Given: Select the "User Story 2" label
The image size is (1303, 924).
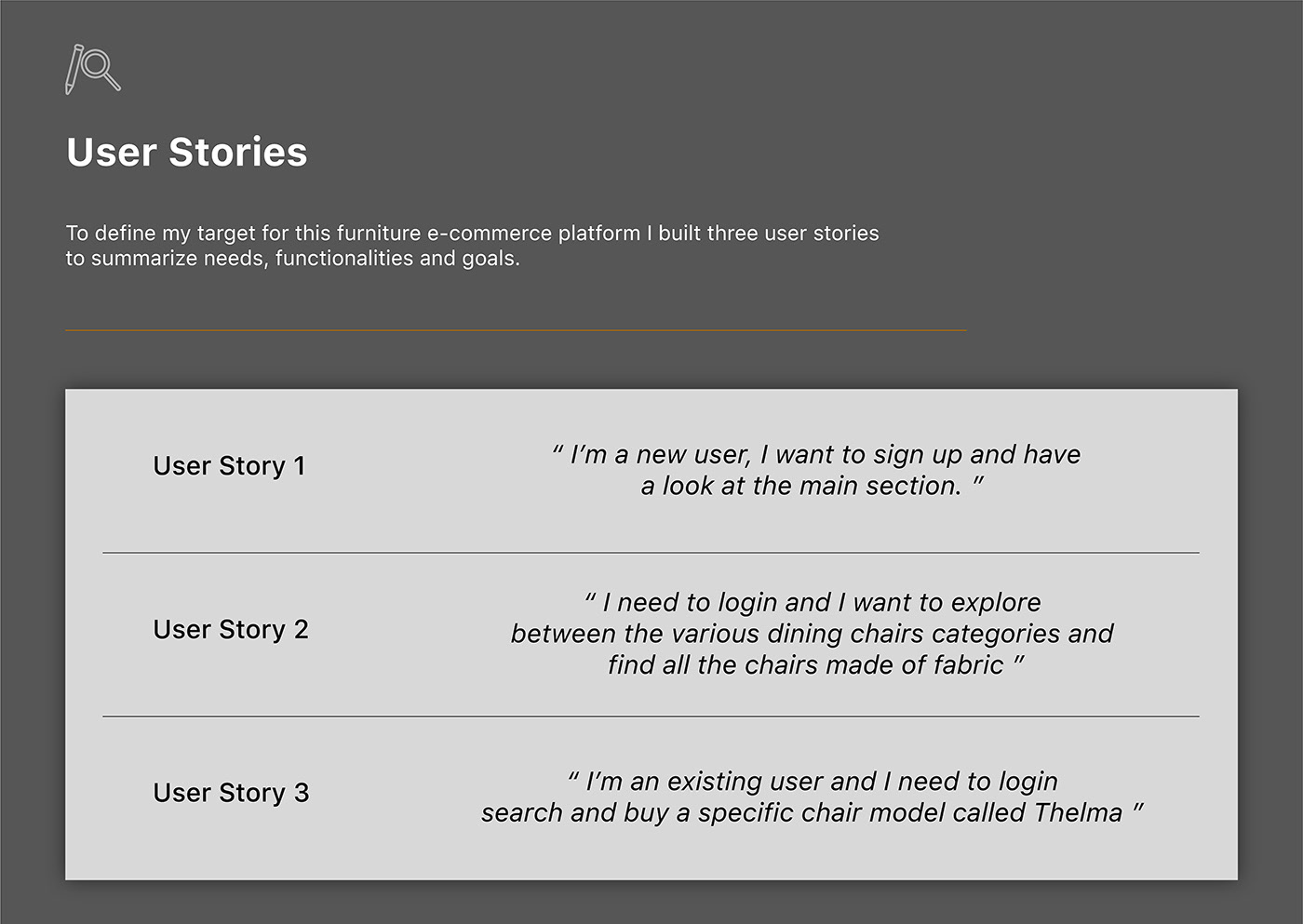Looking at the screenshot, I should pos(230,629).
